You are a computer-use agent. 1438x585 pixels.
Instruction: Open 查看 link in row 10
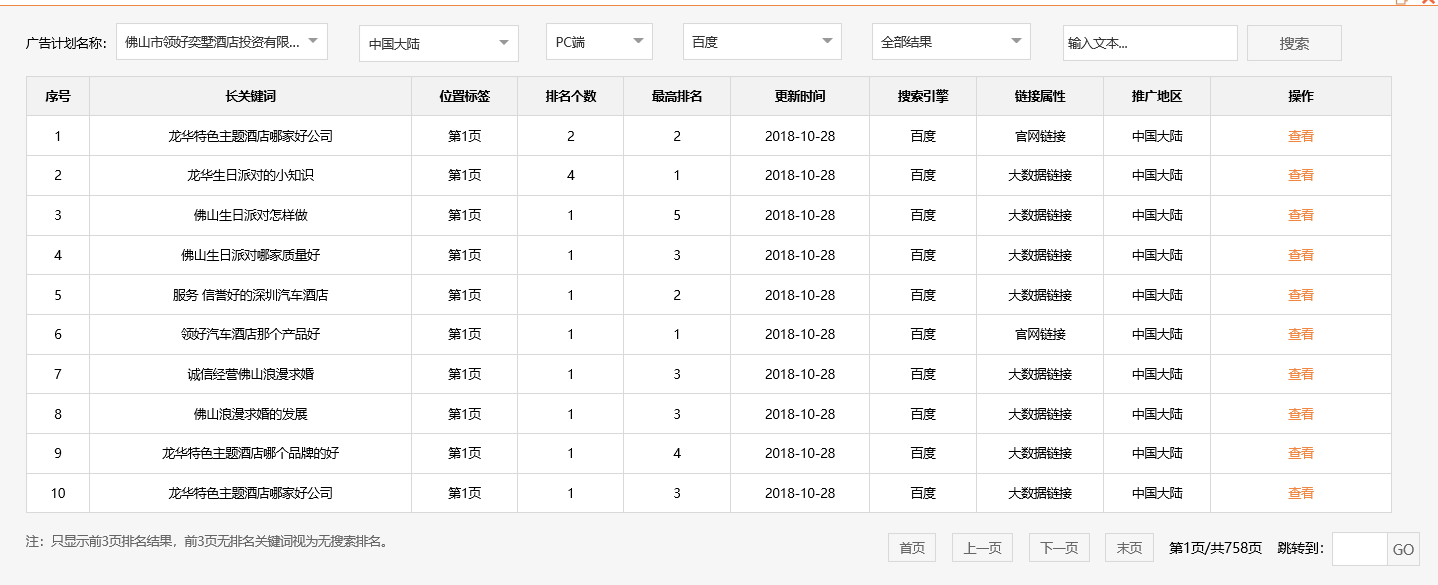click(1300, 493)
